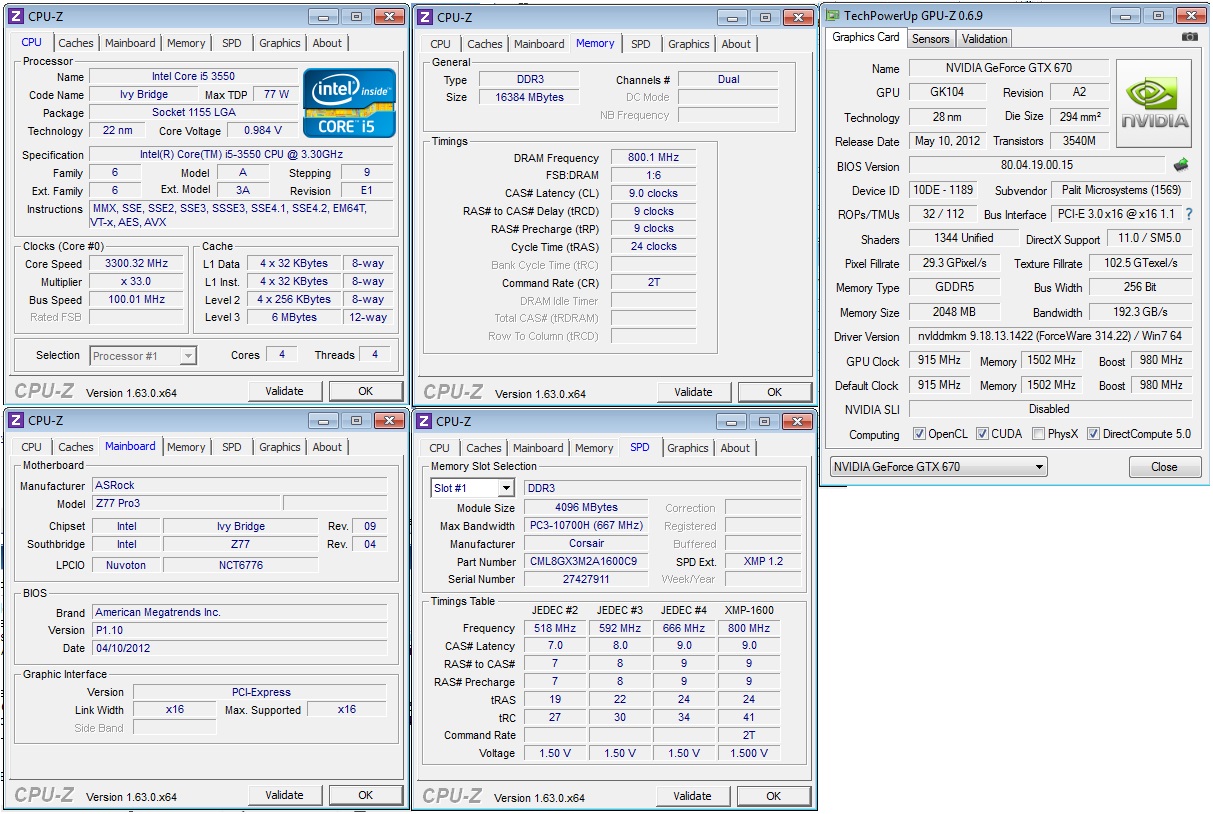Switch to the Sensors tab in GPU-Z

(x=930, y=39)
